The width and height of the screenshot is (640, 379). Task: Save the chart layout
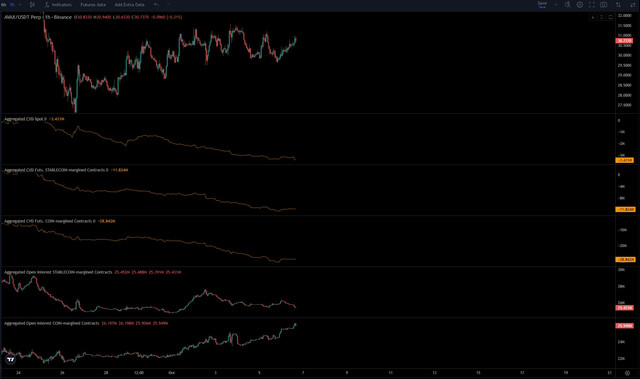(542, 4)
